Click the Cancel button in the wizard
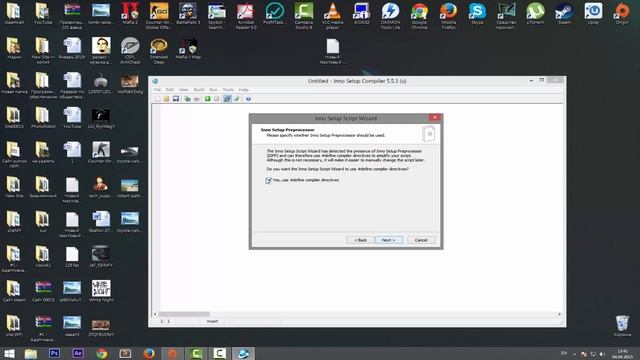Screen dimensions: 640x360 click(x=421, y=240)
